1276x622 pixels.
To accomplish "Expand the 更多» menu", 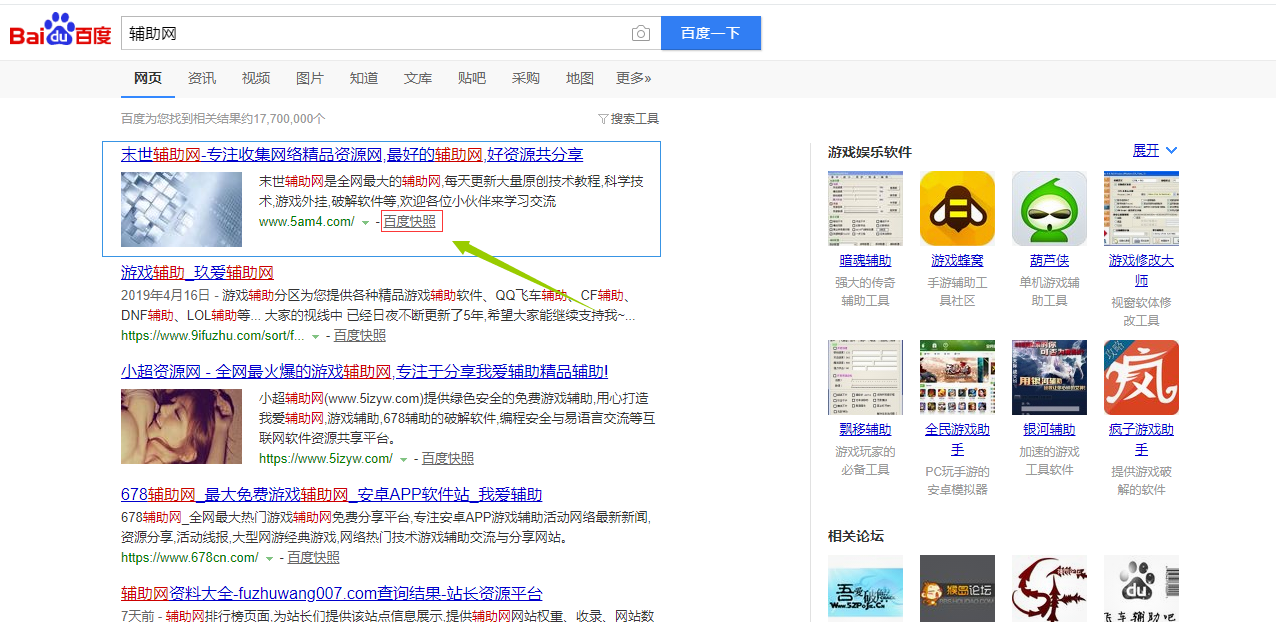I will tap(634, 78).
